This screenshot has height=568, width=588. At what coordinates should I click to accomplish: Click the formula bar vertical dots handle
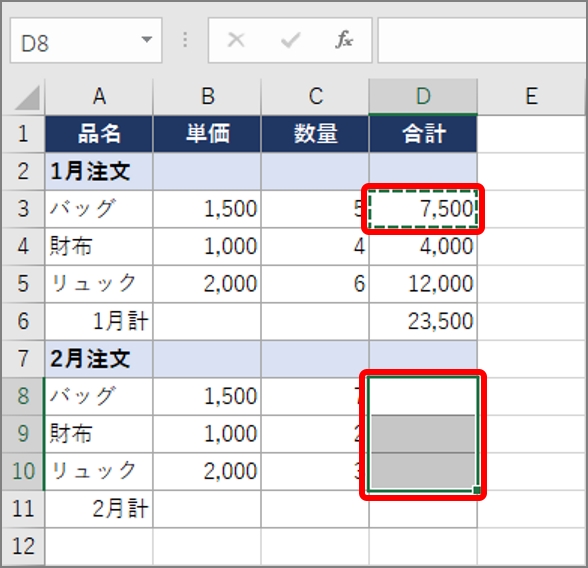(185, 40)
